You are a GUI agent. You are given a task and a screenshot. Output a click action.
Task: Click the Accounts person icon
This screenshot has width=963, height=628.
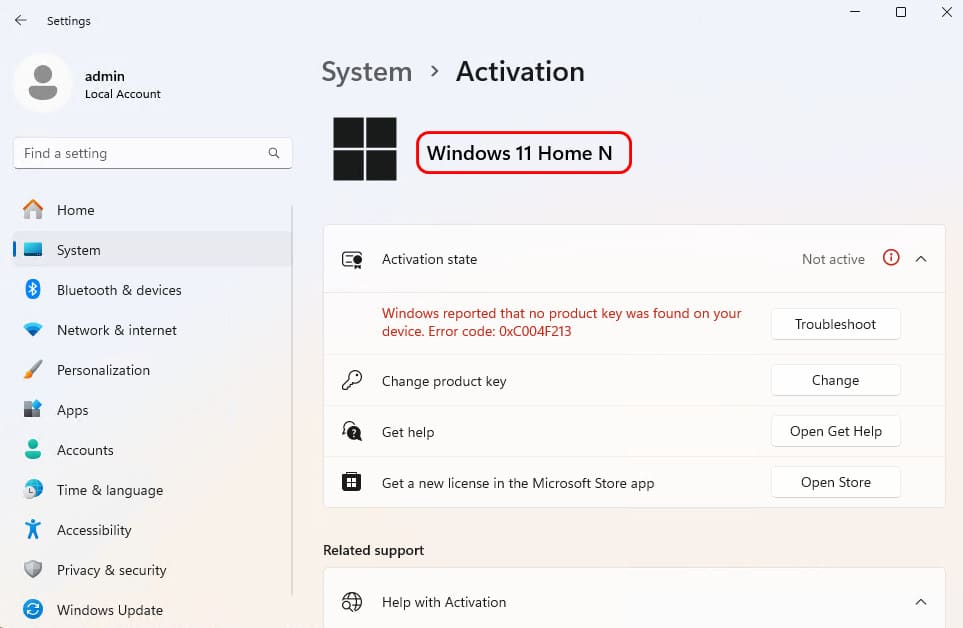click(33, 449)
